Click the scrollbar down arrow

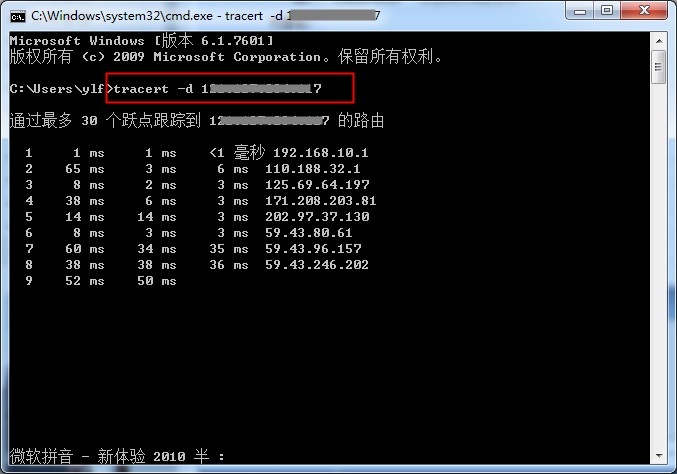[659, 456]
